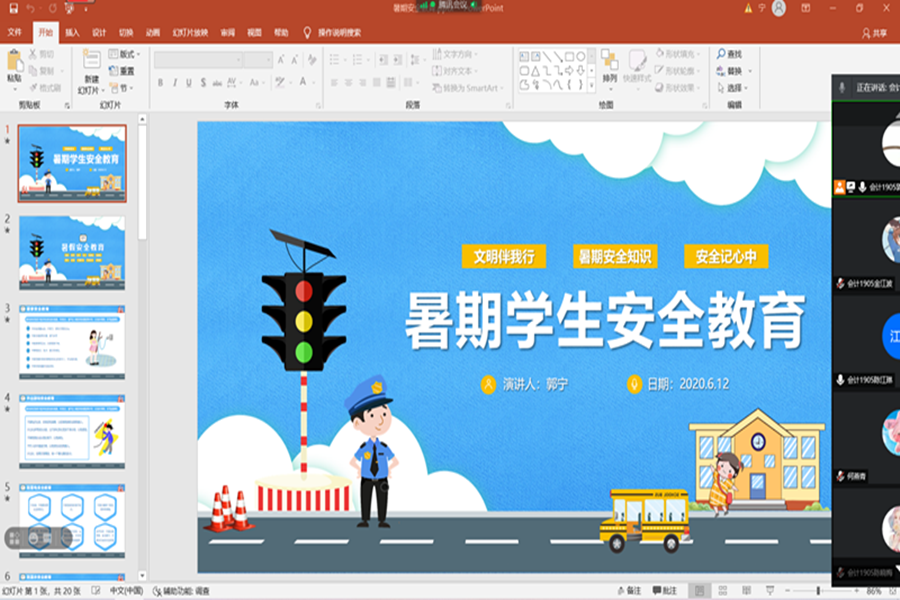This screenshot has width=900, height=600.
Task: Expand the Select (选择) dropdown
Action: pyautogui.click(x=735, y=87)
